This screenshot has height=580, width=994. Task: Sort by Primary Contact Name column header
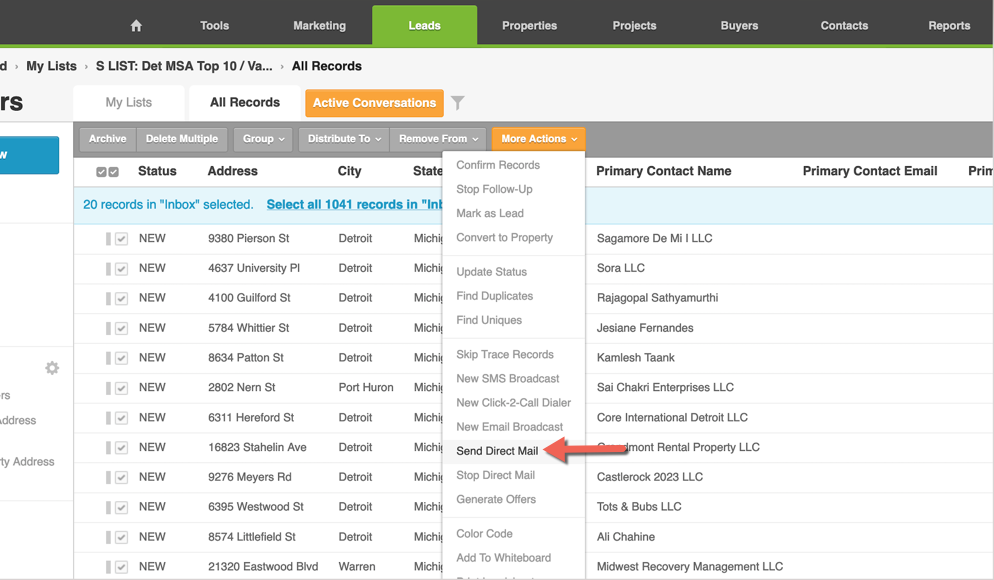pos(663,171)
